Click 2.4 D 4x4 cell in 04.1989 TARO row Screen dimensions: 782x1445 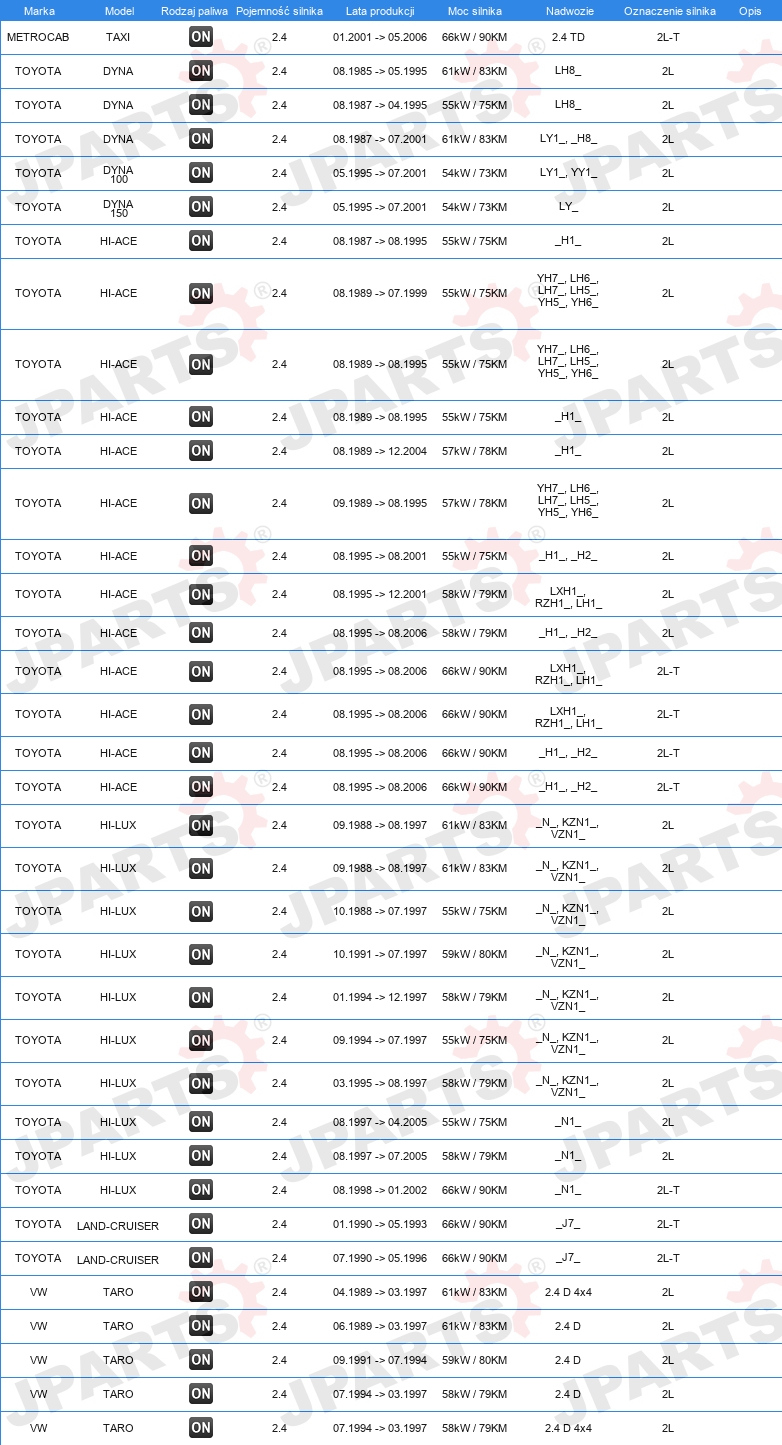[x=568, y=1292]
